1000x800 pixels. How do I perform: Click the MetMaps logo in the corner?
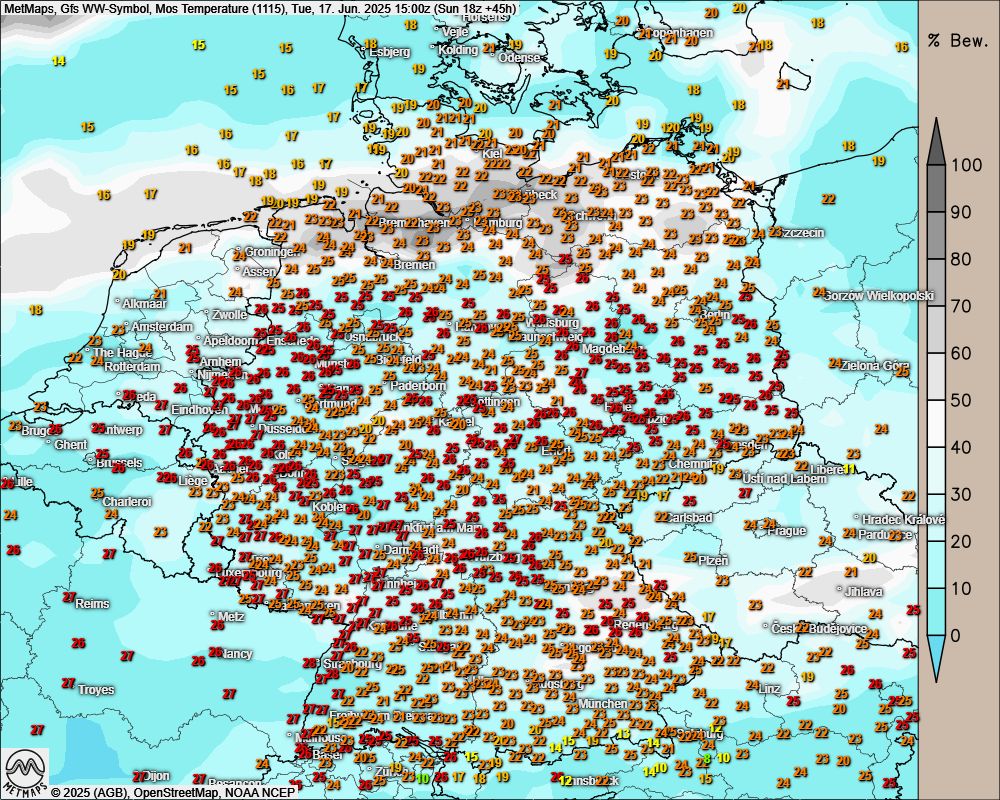pos(24,772)
